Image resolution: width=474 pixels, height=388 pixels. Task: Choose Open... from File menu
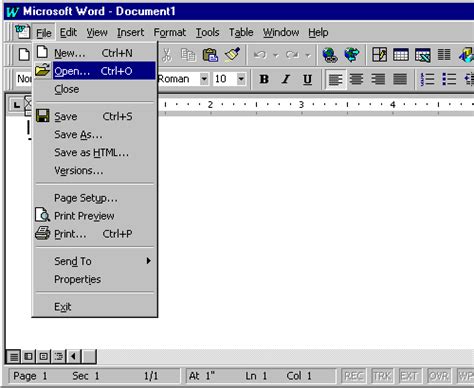coord(94,71)
